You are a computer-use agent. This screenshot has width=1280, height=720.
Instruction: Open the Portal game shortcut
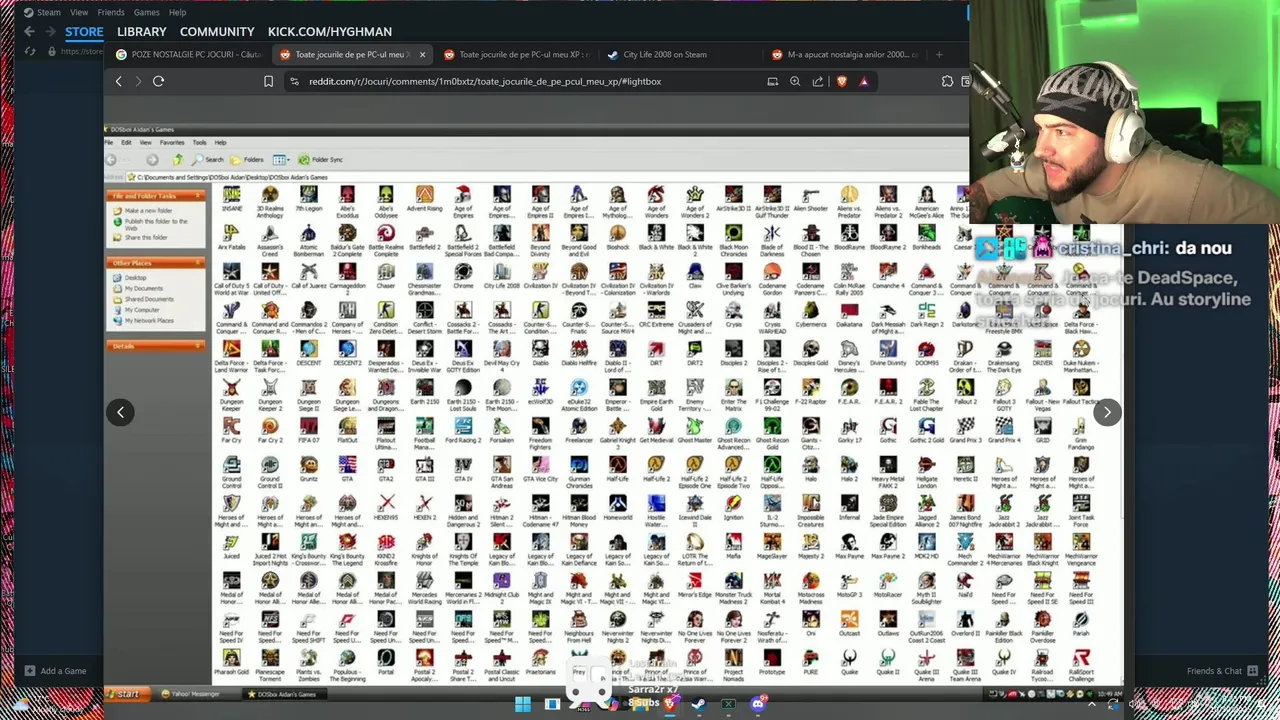[386, 664]
